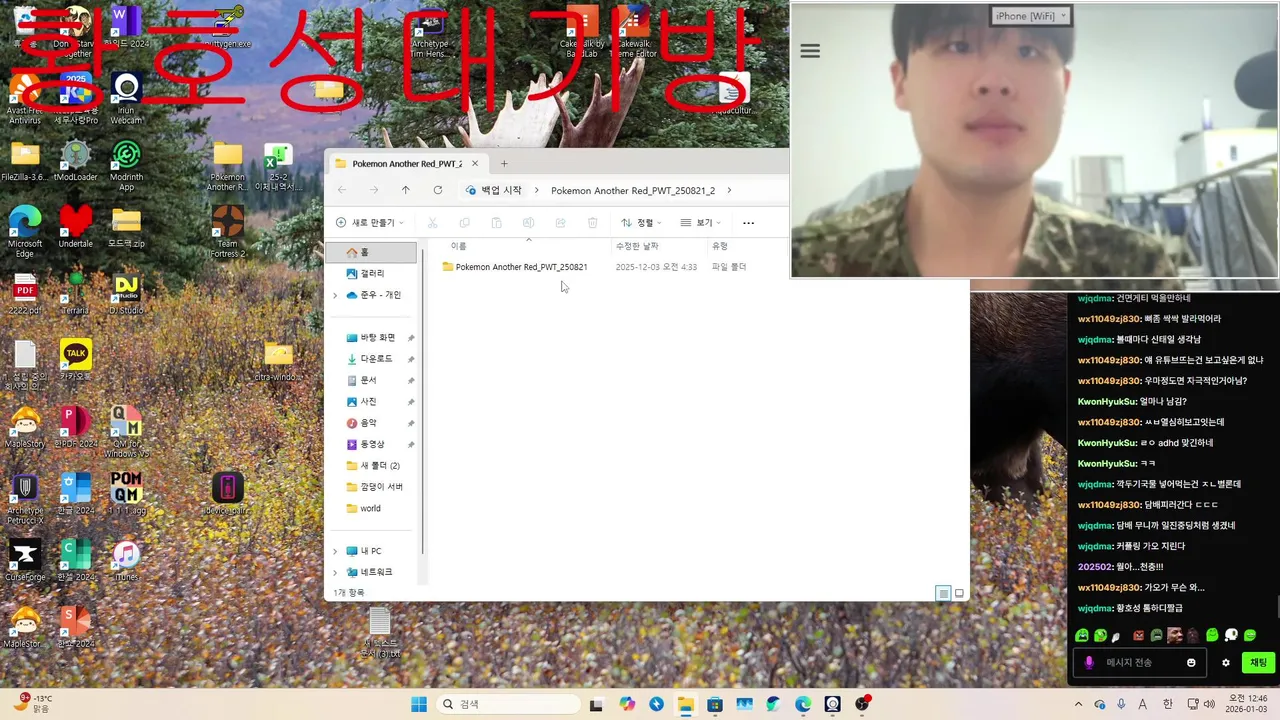Click 백업 시작 in the address bar
This screenshot has height=720, width=1280.
coord(494,190)
